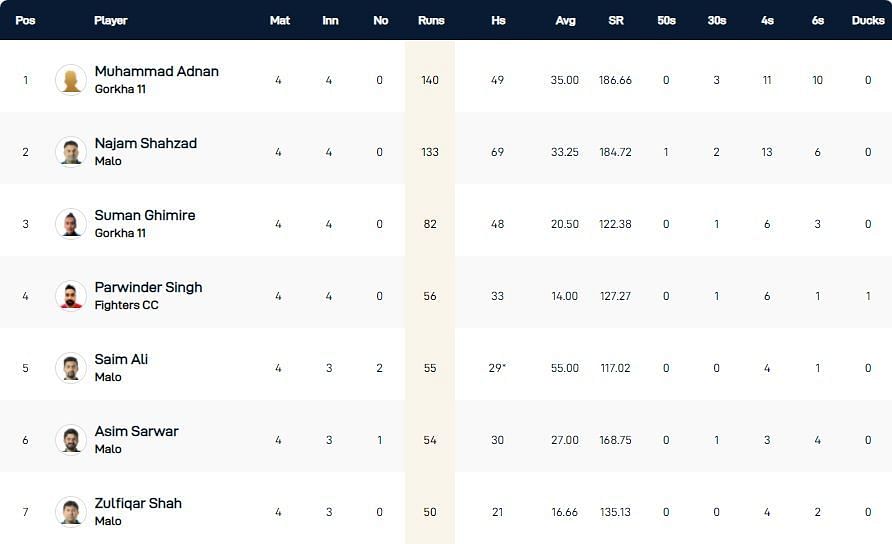This screenshot has height=544, width=892.
Task: Click the Ducks column header
Action: (x=867, y=20)
